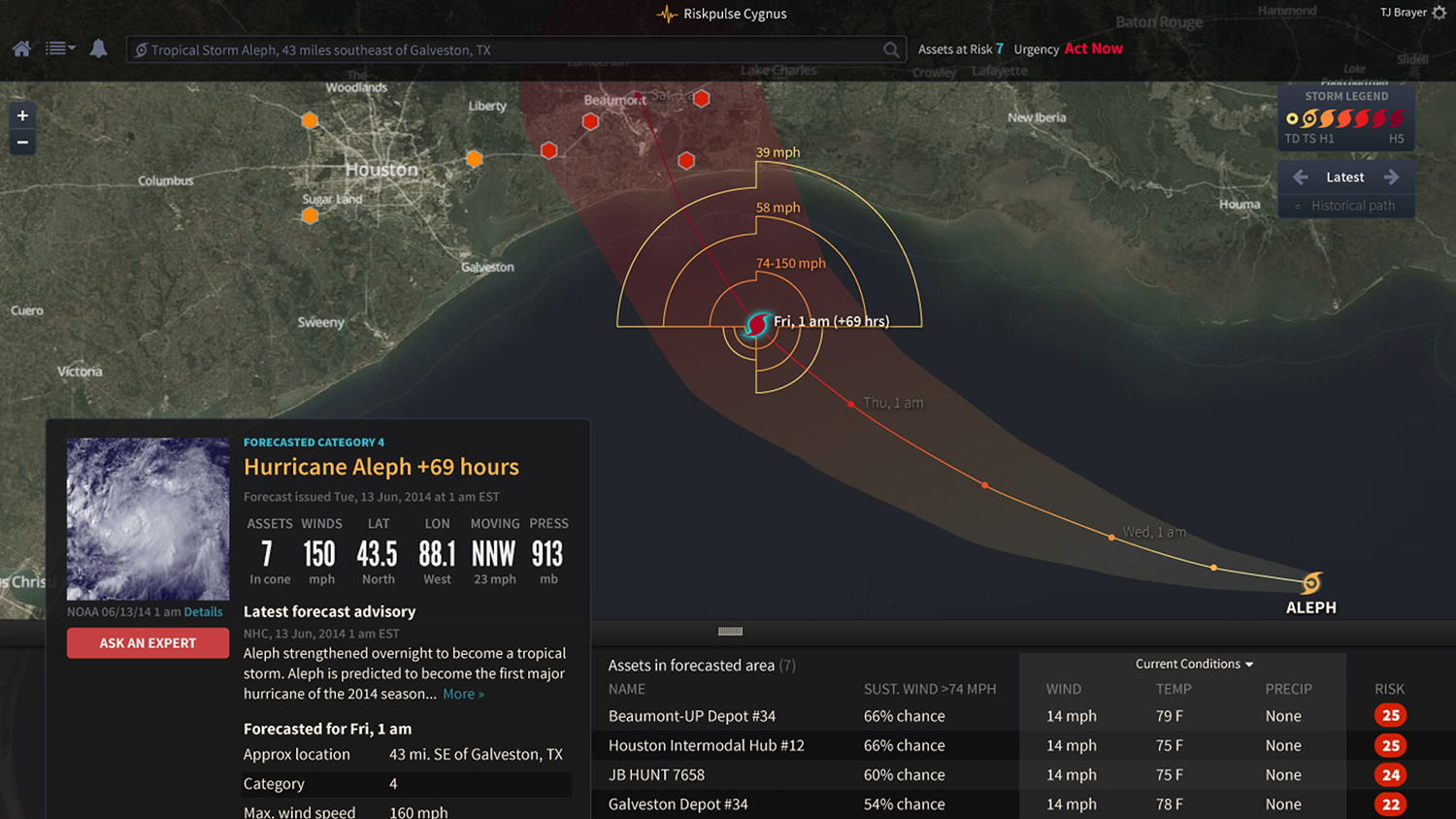Click the NNW moving direction value
The height and width of the screenshot is (819, 1456).
[493, 554]
